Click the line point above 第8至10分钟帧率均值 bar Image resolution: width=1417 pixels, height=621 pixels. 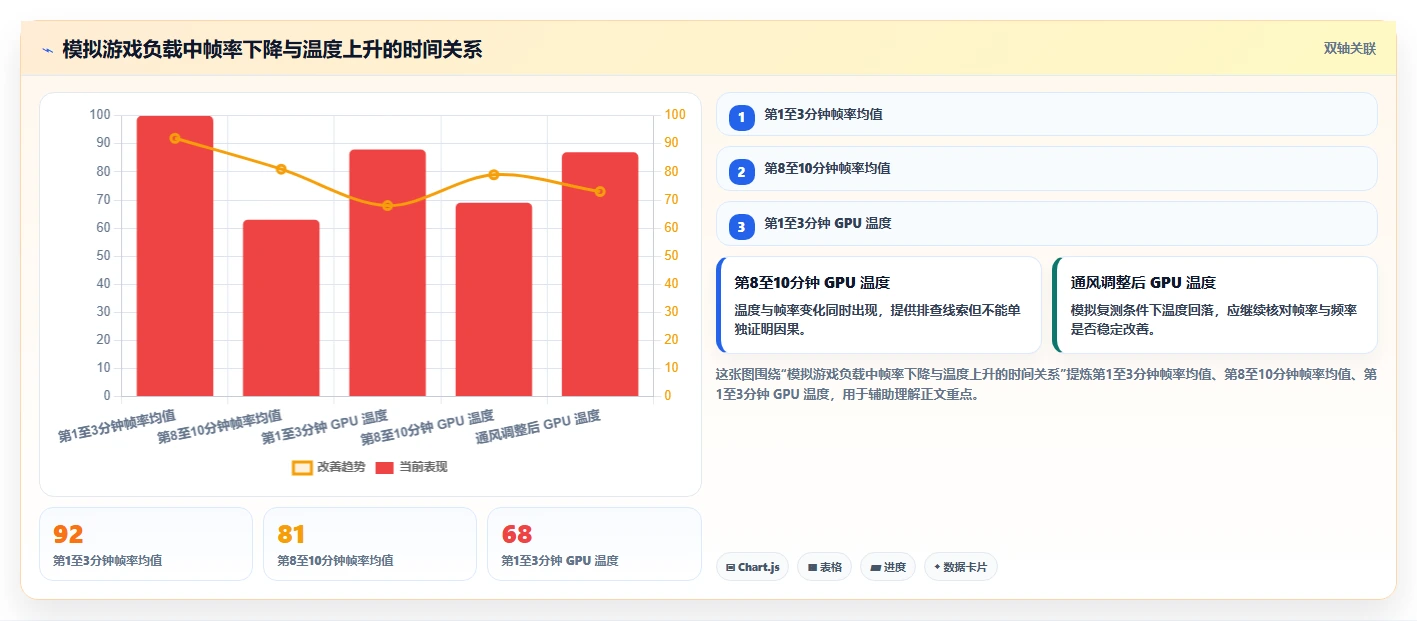pos(281,169)
